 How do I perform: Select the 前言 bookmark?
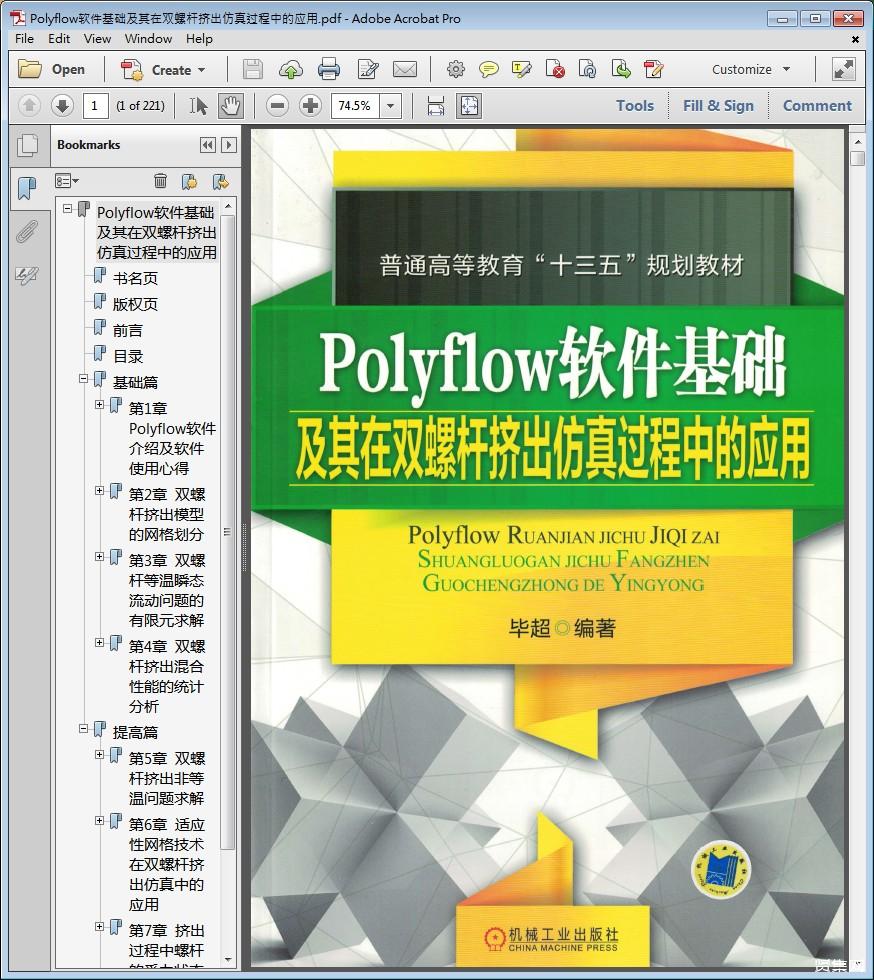(128, 331)
